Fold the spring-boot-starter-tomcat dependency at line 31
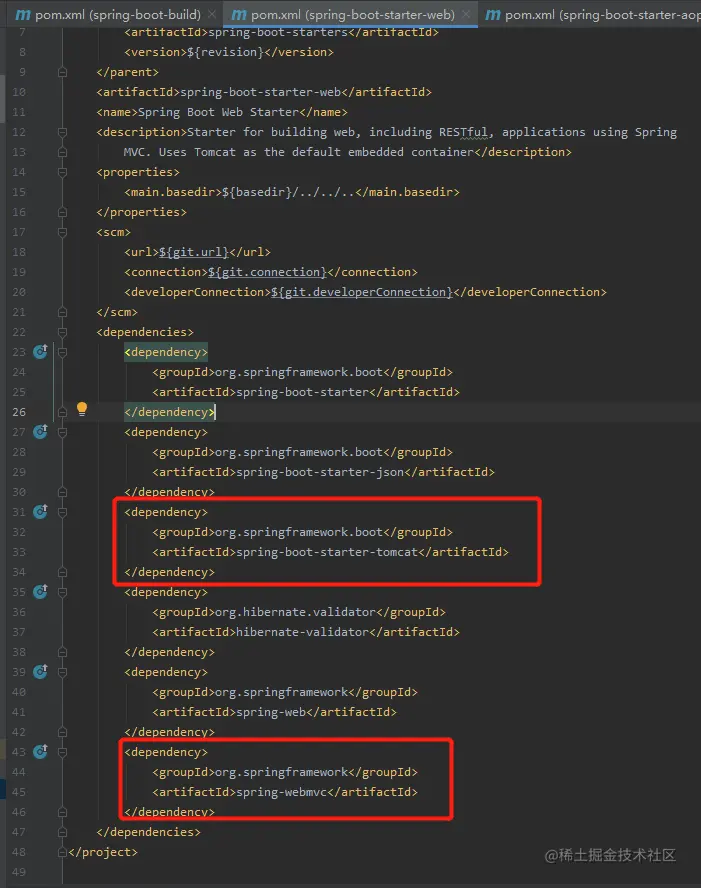The image size is (701, 888). 62,512
